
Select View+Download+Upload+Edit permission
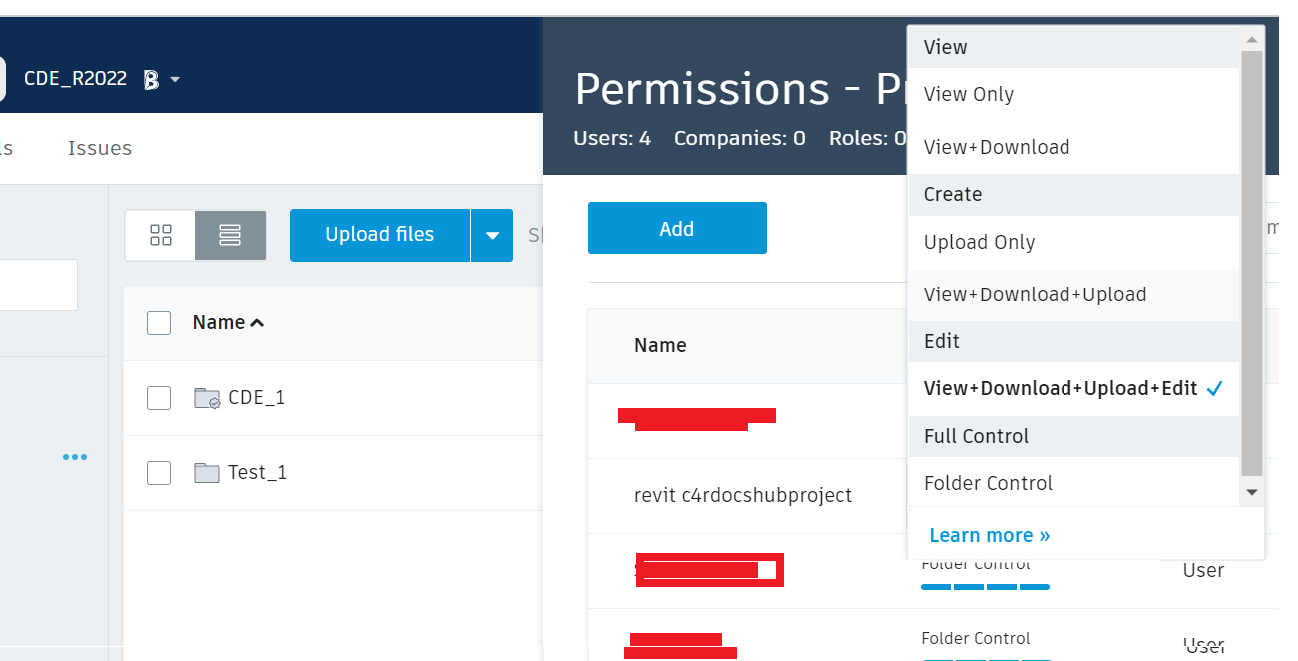pos(1073,388)
